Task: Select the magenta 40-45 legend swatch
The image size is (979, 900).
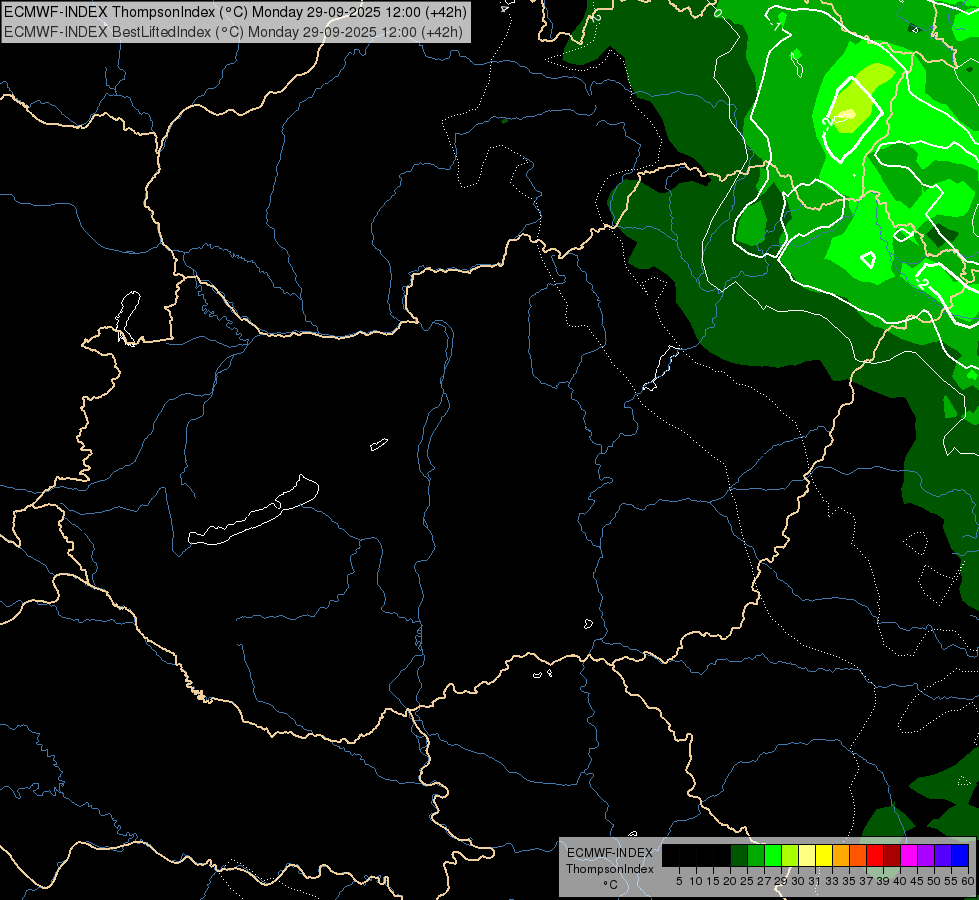Action: 909,855
